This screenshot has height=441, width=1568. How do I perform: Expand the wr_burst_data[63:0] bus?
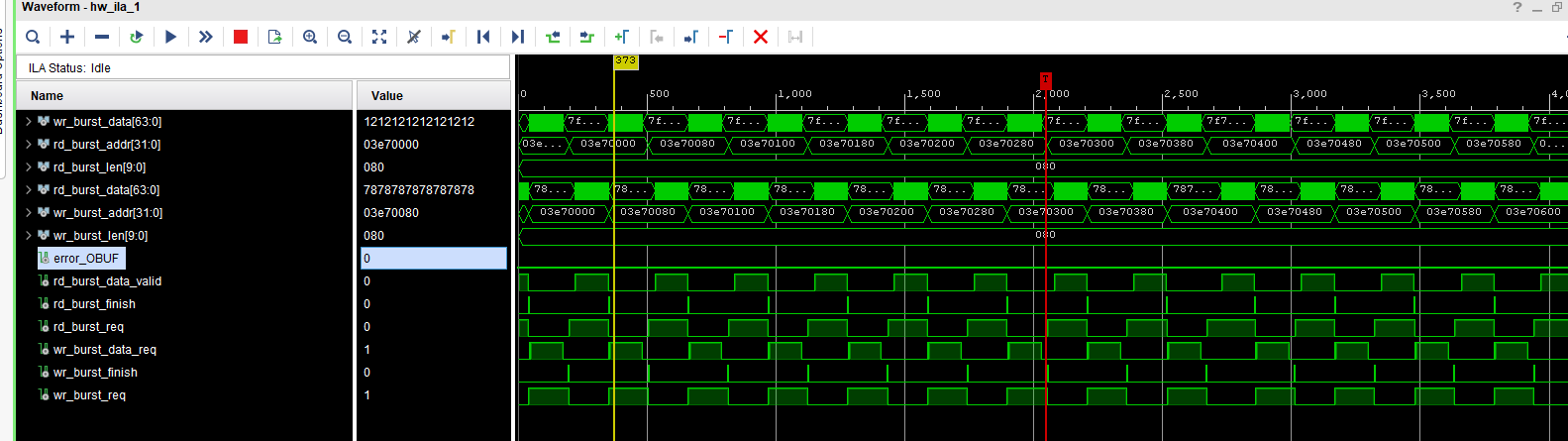tap(28, 122)
